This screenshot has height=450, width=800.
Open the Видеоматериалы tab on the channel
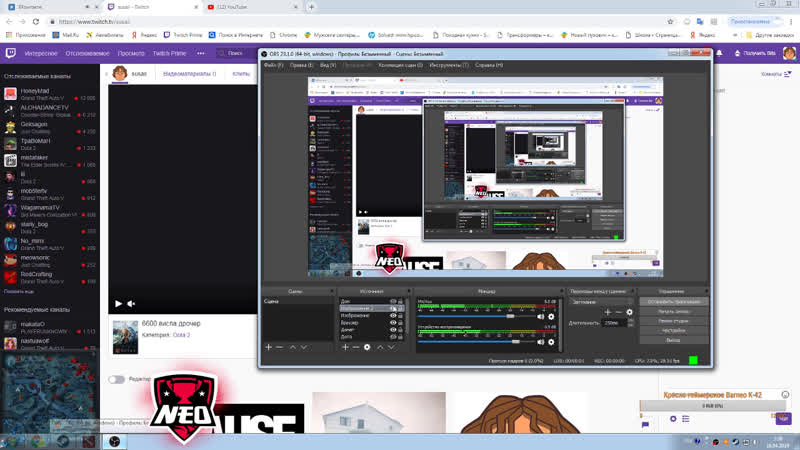click(189, 74)
